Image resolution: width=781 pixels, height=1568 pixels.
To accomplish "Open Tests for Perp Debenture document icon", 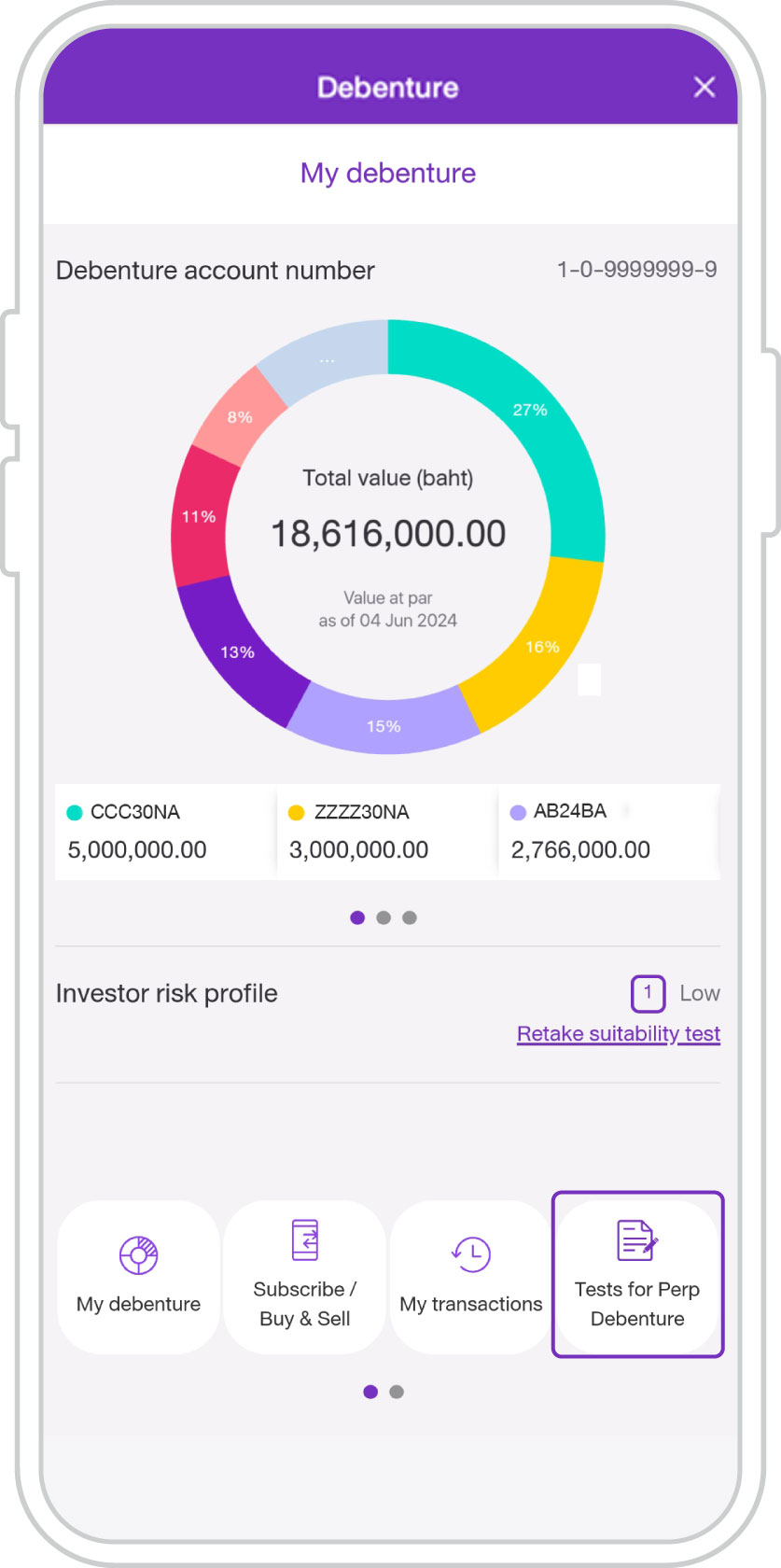I will 638,1240.
